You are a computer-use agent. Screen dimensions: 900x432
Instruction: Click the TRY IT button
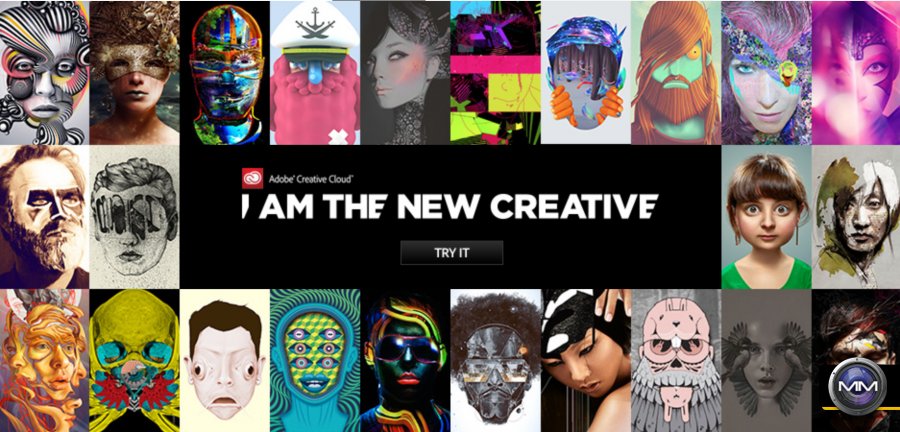click(x=451, y=253)
